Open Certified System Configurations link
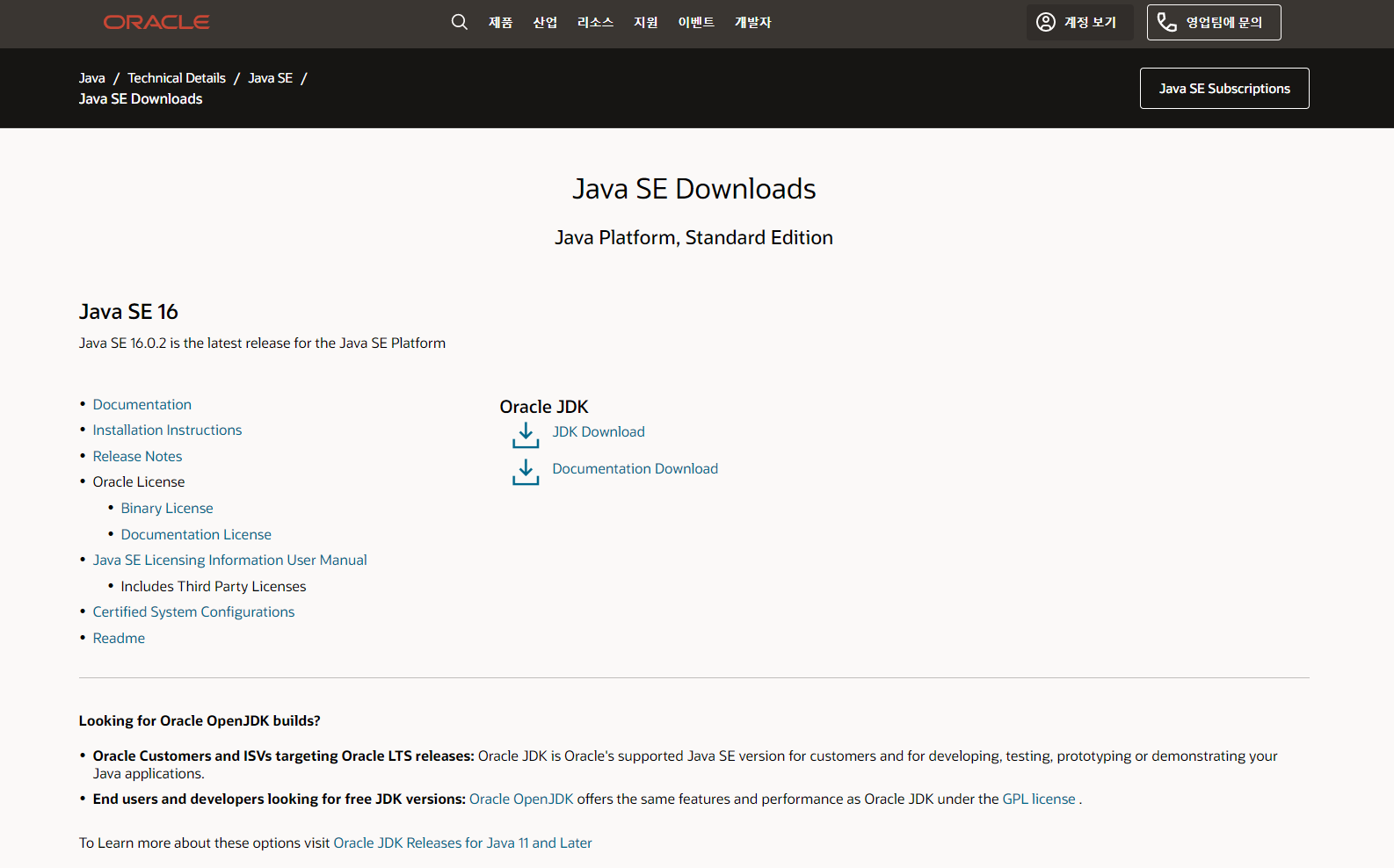1394x868 pixels. [193, 611]
